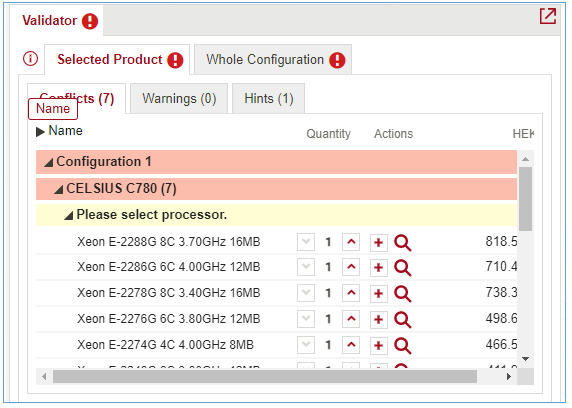This screenshot has height=408, width=572.
Task: Collapse the CELSIUS C780 (7) node
Action: pyautogui.click(x=58, y=189)
